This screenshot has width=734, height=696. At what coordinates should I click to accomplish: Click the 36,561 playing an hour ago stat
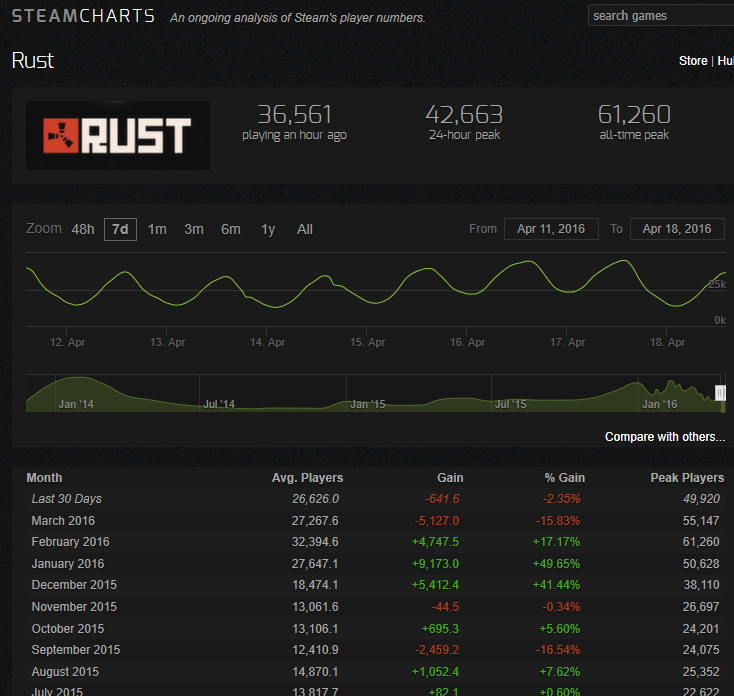coord(294,122)
